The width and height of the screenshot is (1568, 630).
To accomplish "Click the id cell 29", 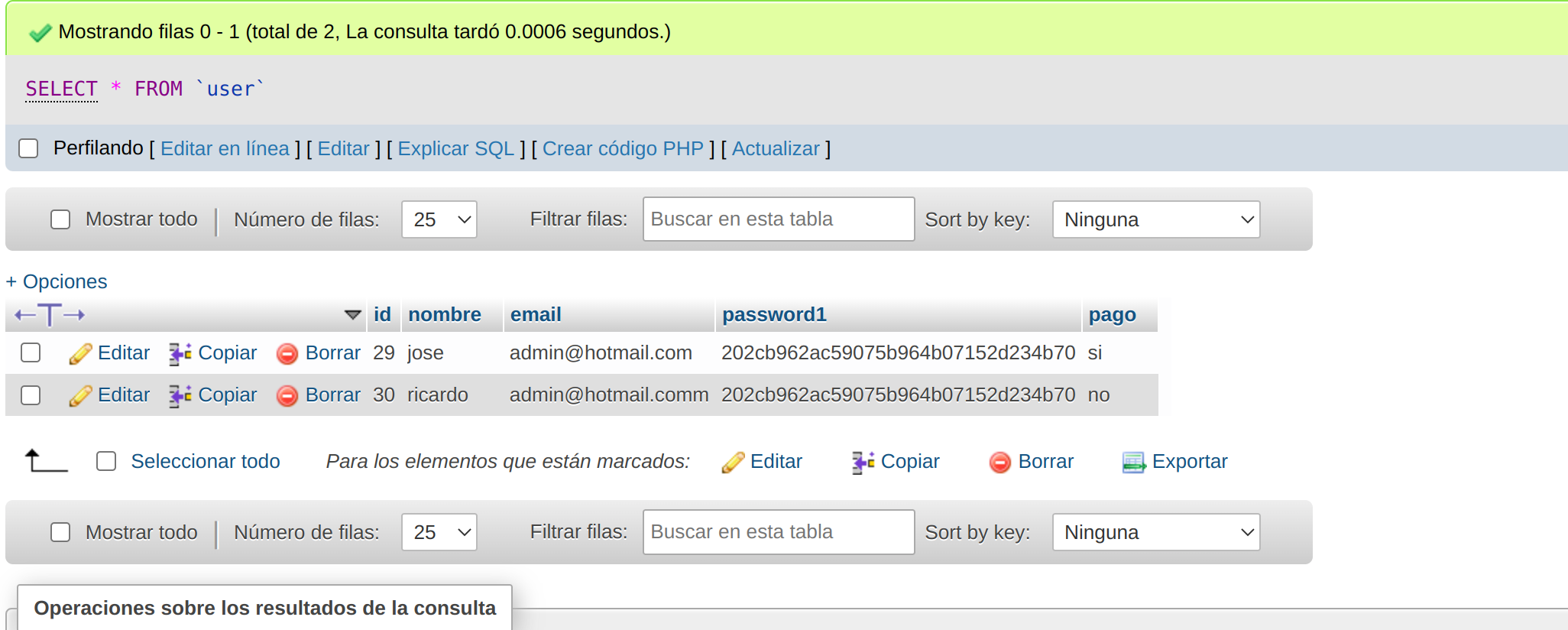I will click(384, 352).
